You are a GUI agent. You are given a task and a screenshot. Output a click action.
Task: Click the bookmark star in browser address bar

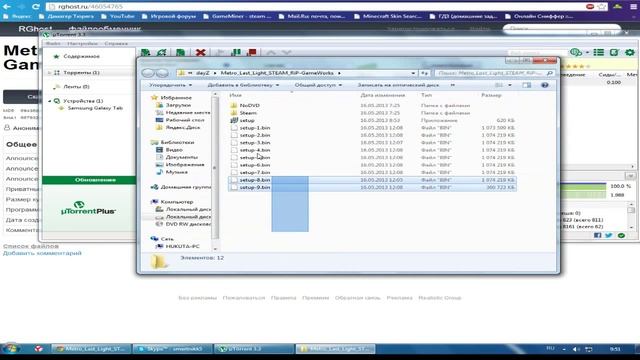pos(602,7)
